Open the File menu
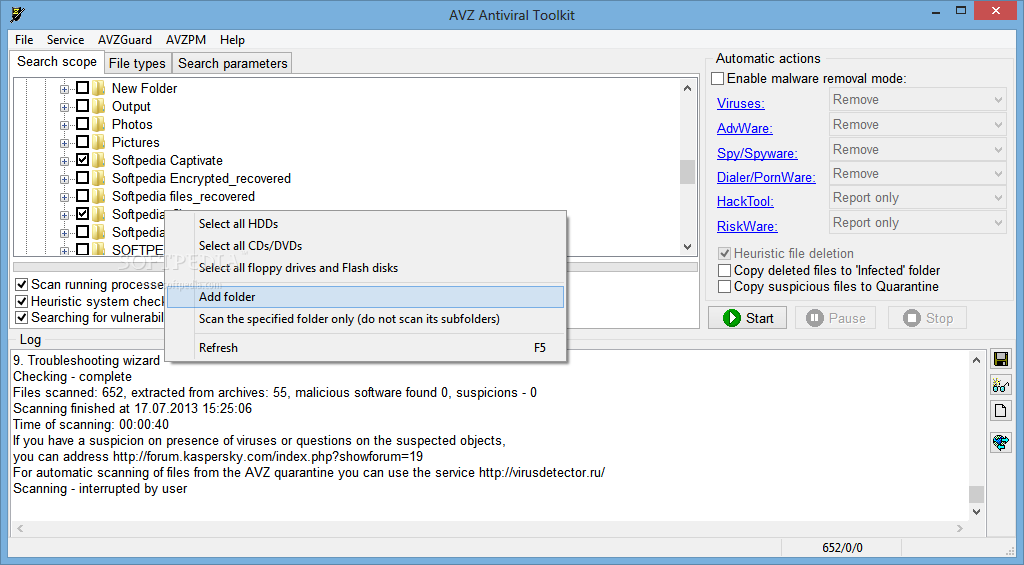 point(24,40)
